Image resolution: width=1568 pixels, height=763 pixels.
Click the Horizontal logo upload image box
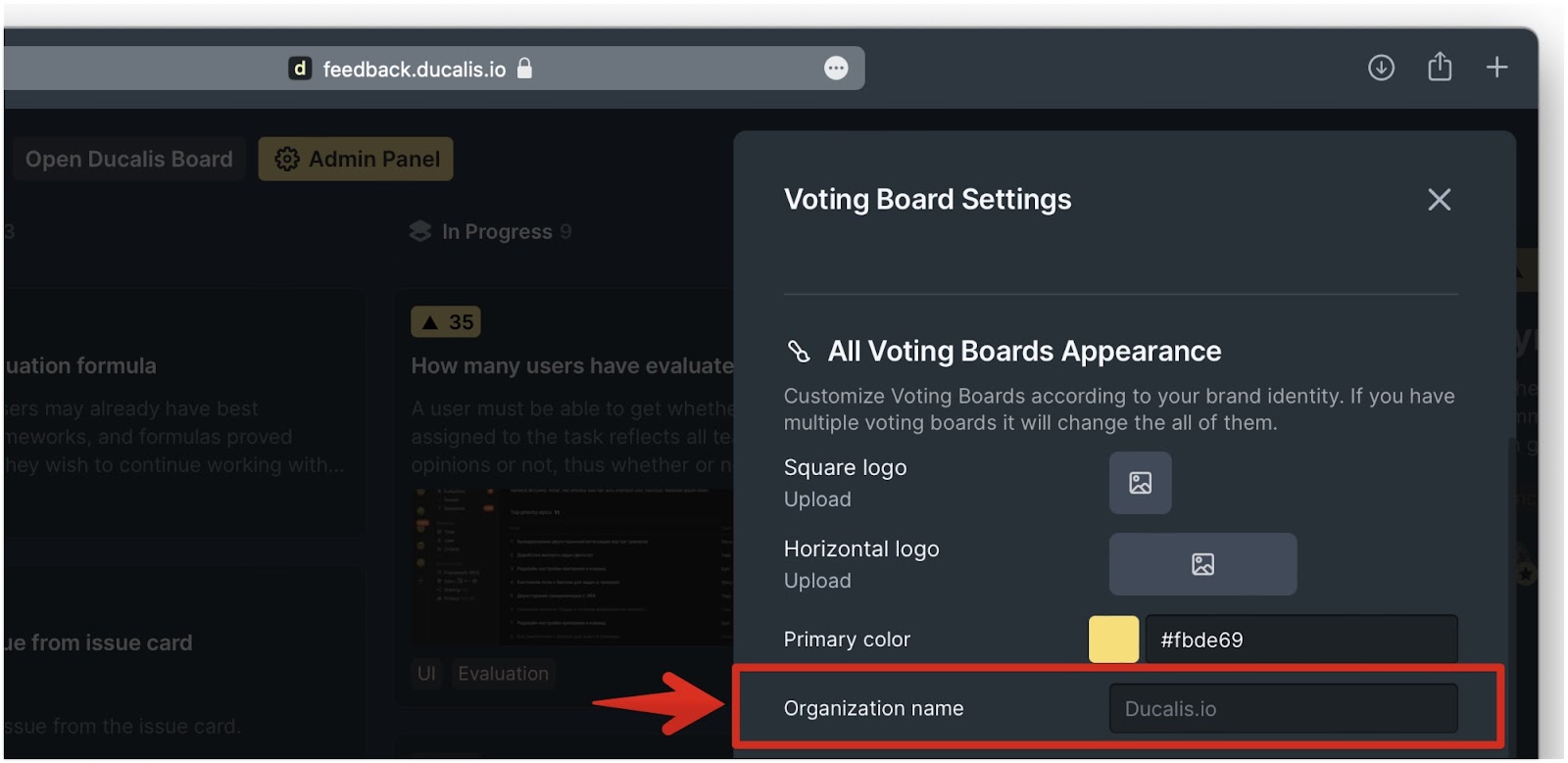click(1202, 564)
